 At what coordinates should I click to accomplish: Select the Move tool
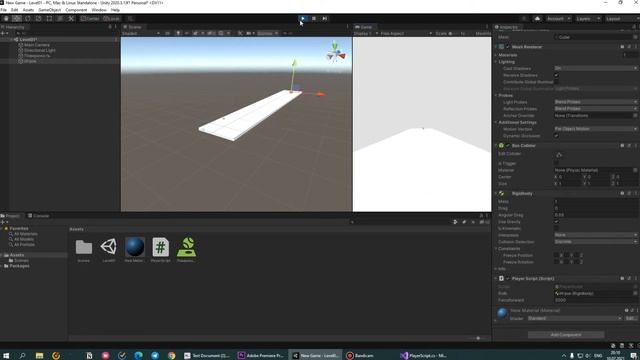coord(17,18)
